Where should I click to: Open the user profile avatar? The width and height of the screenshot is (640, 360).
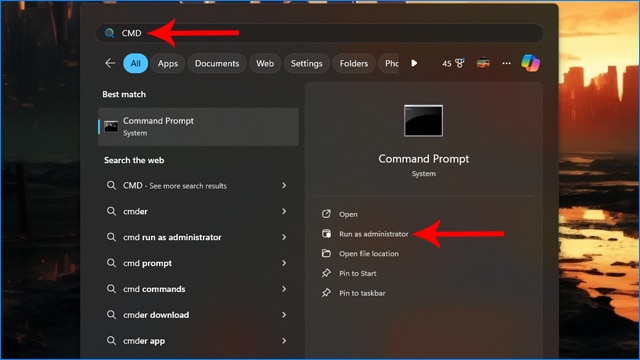pyautogui.click(x=483, y=63)
